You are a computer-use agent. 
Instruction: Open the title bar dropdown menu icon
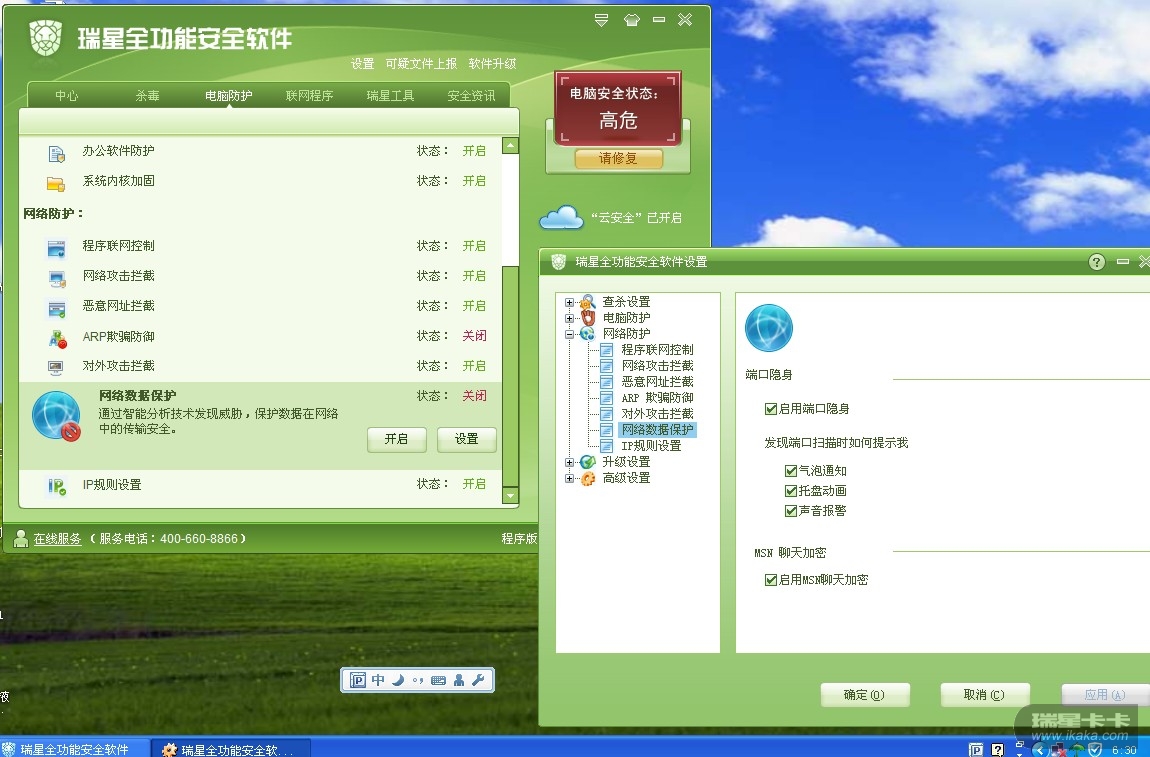(601, 20)
